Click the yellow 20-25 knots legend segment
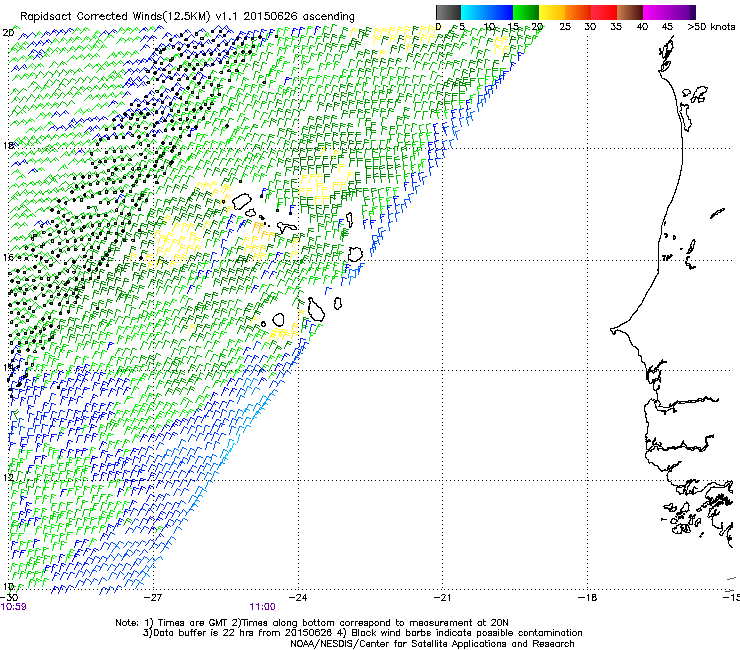The width and height of the screenshot is (740, 650). pyautogui.click(x=552, y=12)
